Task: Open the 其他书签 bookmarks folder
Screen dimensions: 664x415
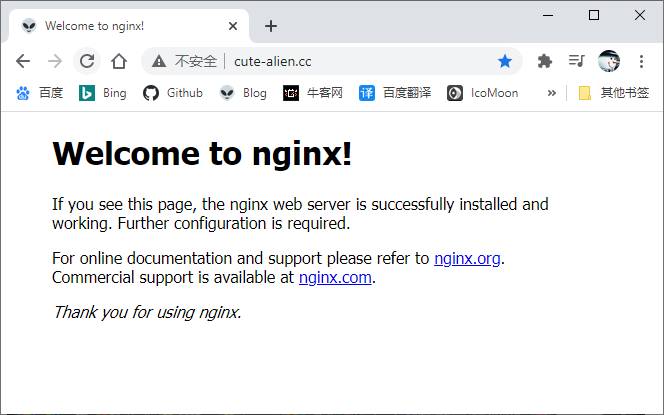Action: click(x=614, y=93)
